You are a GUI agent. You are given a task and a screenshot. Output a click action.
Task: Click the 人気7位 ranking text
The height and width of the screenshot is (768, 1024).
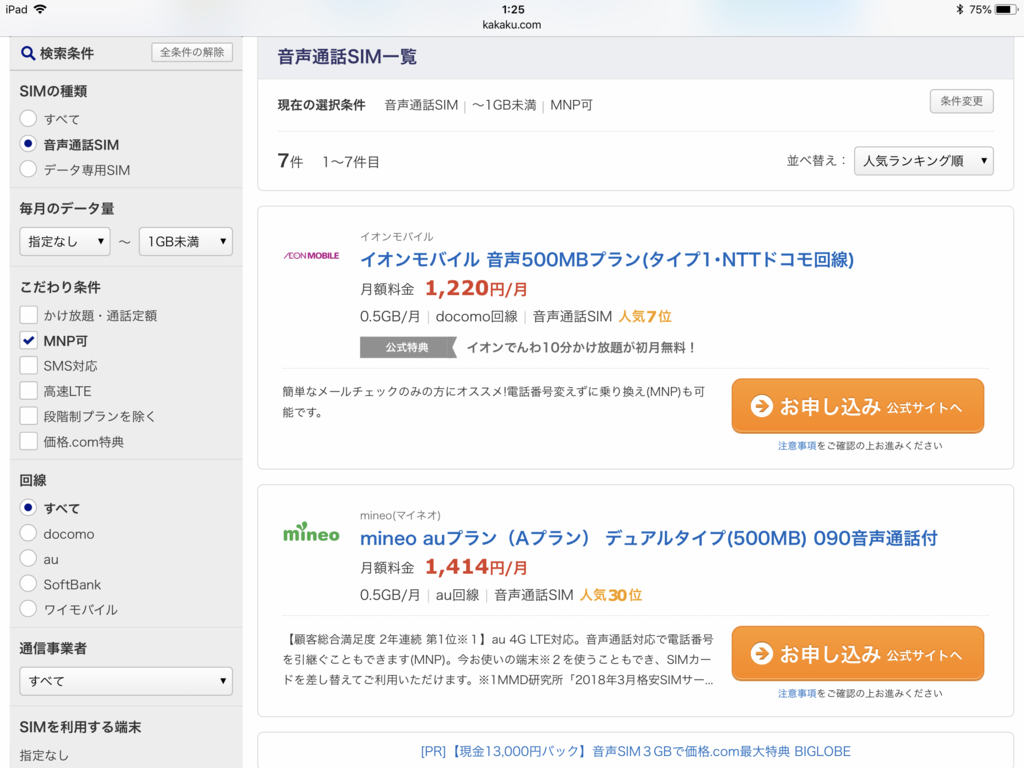(645, 317)
